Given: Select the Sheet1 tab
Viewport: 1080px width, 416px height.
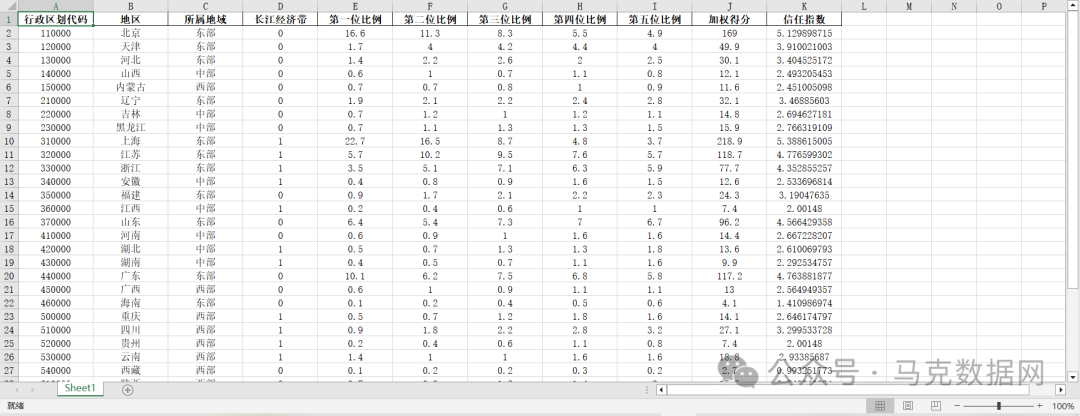Looking at the screenshot, I should point(79,389).
